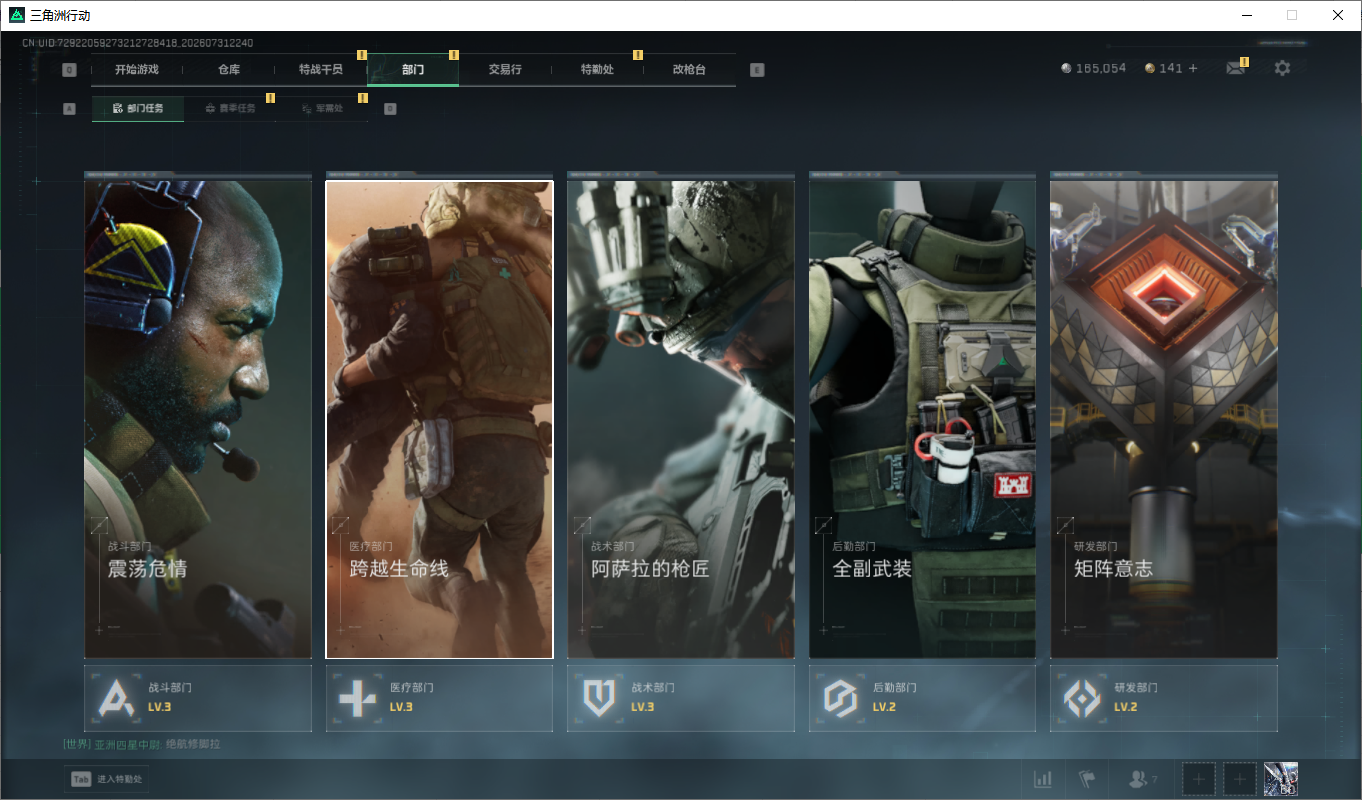Image resolution: width=1362 pixels, height=800 pixels.
Task: Open the 跨越生命线 medical department card
Action: pyautogui.click(x=440, y=419)
